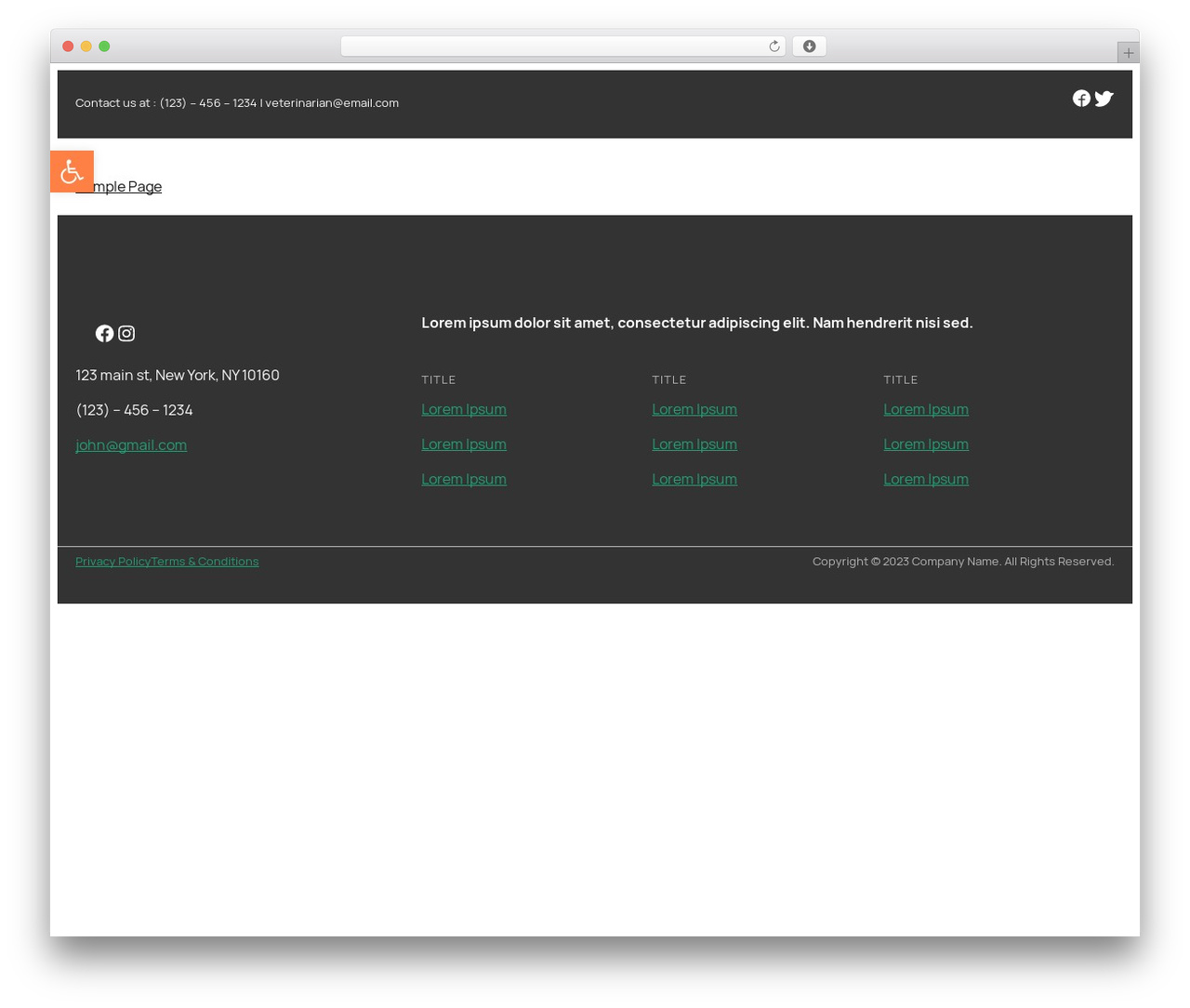The image size is (1190, 1008).
Task: Open the Twitter bird icon in the top bar
Action: pos(1104,99)
